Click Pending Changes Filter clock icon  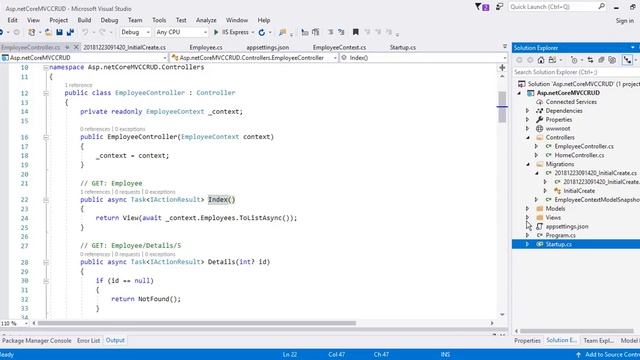pos(574,60)
